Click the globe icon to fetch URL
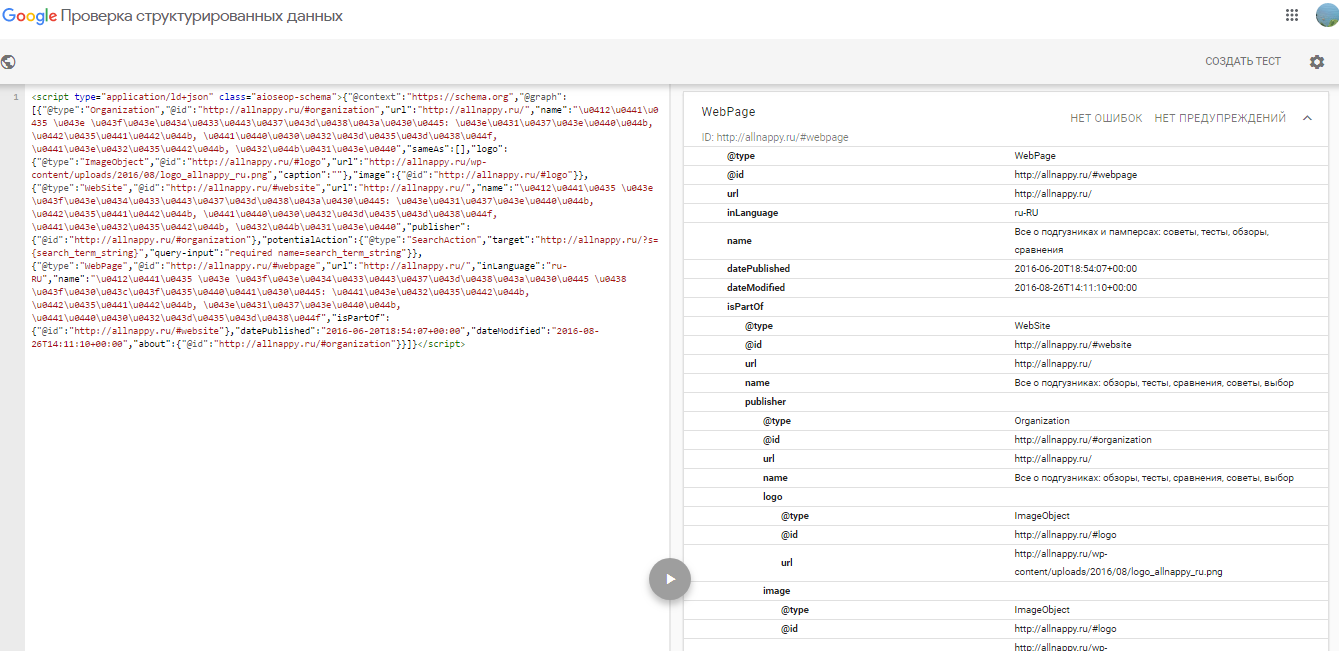Screen dimensions: 1339x651 click(x=9, y=61)
